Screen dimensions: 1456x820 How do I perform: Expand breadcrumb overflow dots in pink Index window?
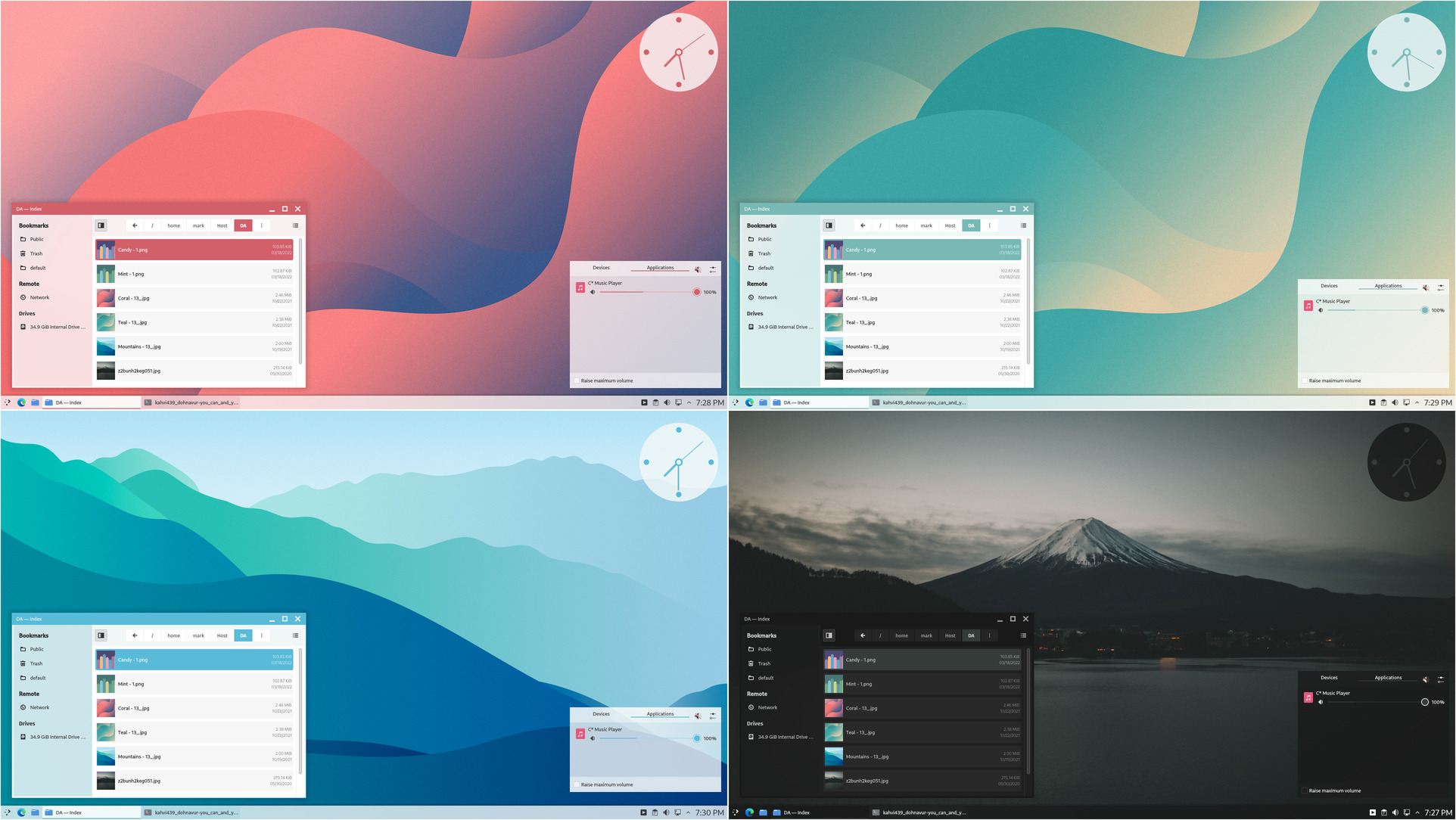262,225
